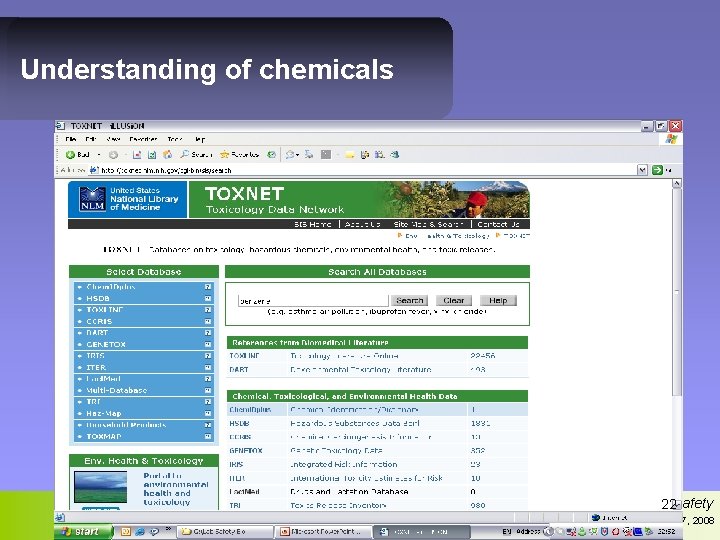Open the Favorites menu
Screen dimensions: 720x540
(143, 139)
